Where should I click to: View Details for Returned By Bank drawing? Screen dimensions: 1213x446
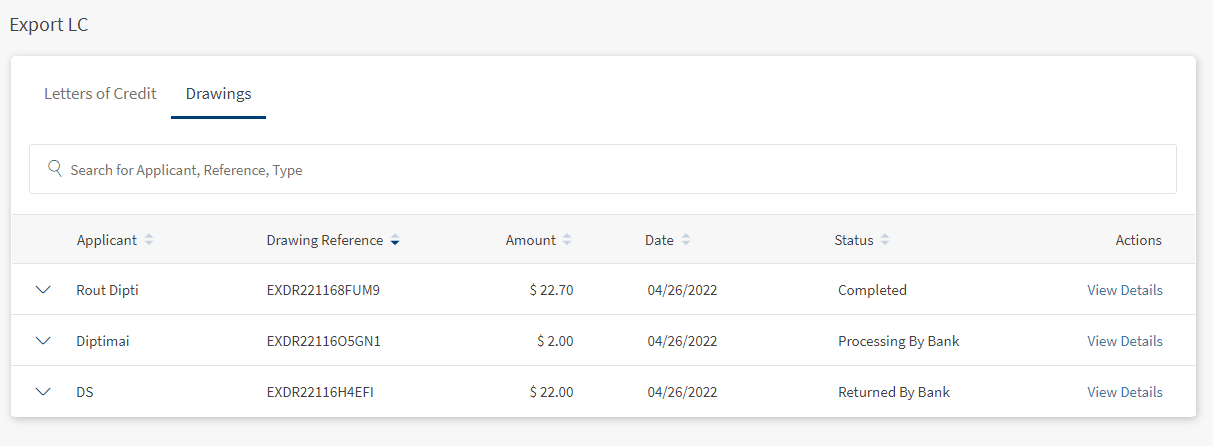[1125, 392]
